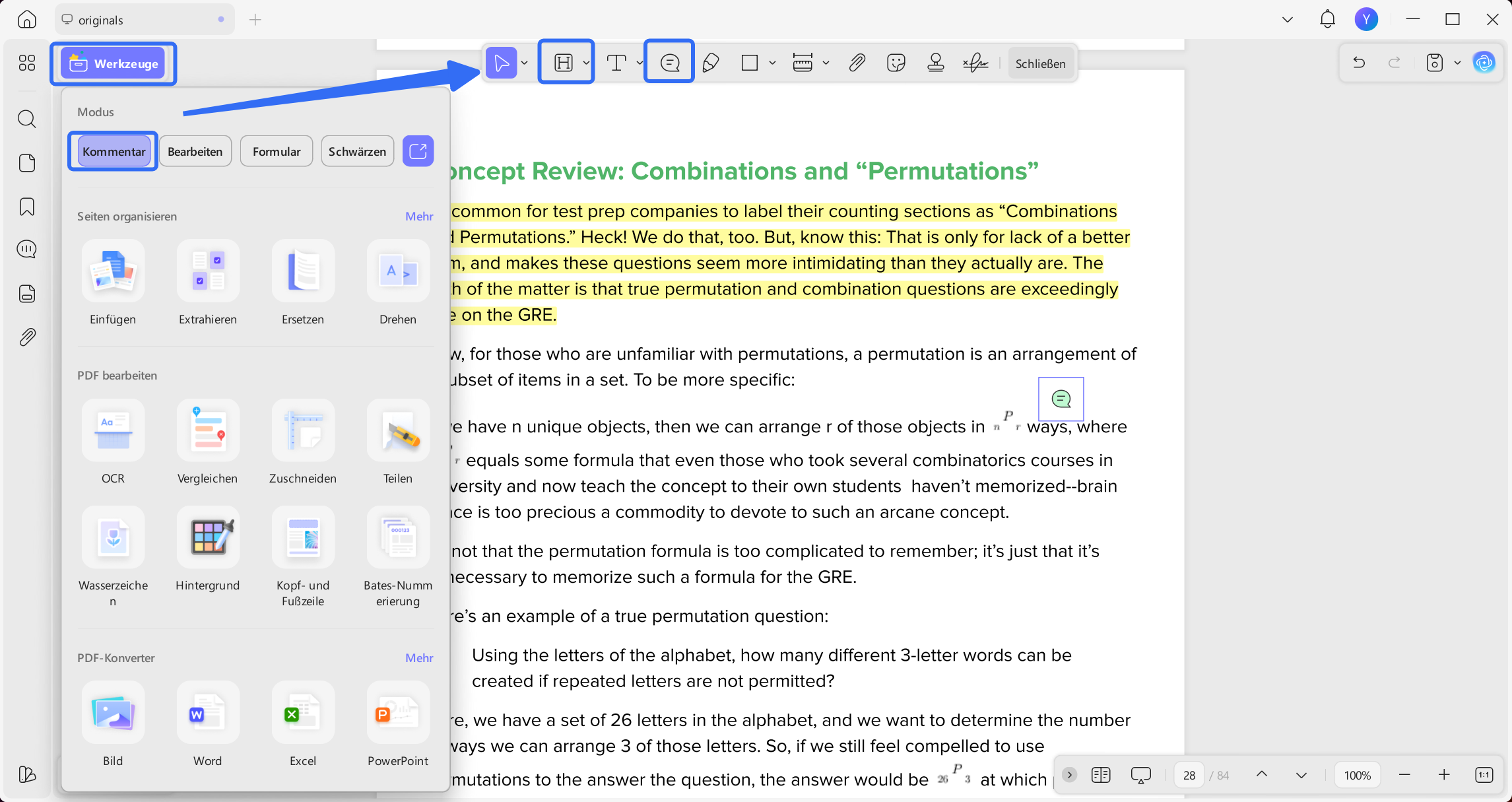Open the AI assistant icon
Viewport: 1512px width, 802px height.
coord(1484,63)
